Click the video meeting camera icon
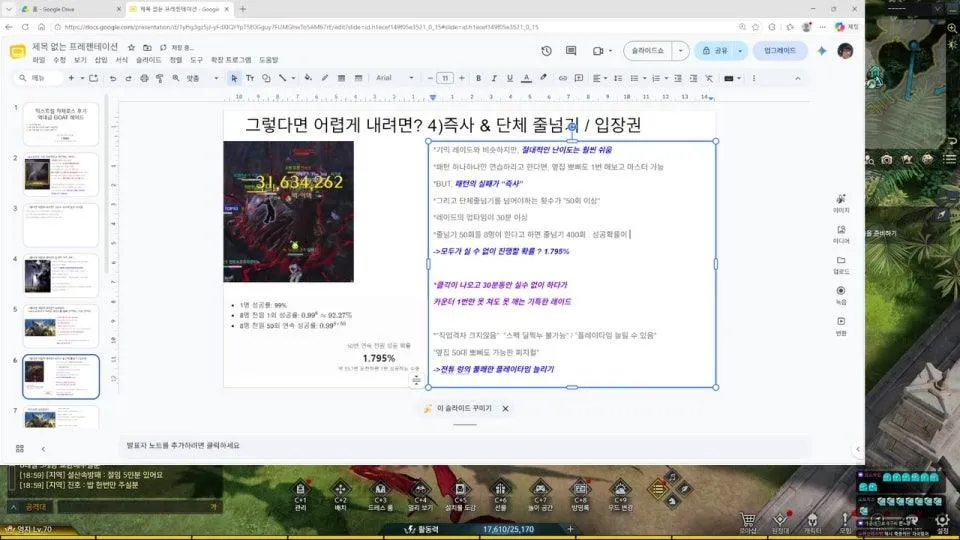This screenshot has width=960, height=540. (x=598, y=51)
